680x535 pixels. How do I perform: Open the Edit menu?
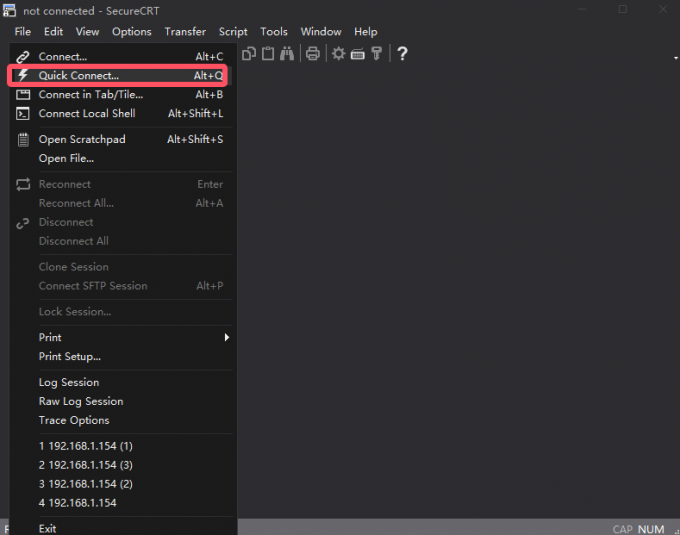pyautogui.click(x=53, y=32)
